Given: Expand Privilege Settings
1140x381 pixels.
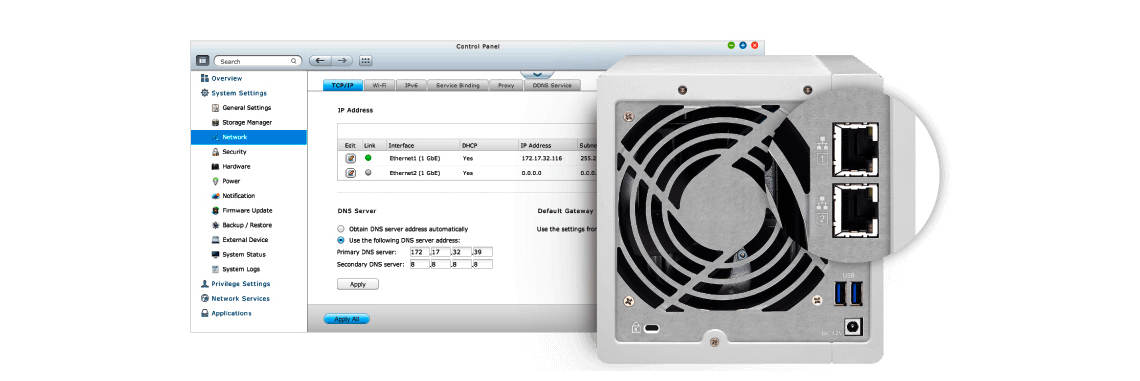Looking at the screenshot, I should coord(241,284).
